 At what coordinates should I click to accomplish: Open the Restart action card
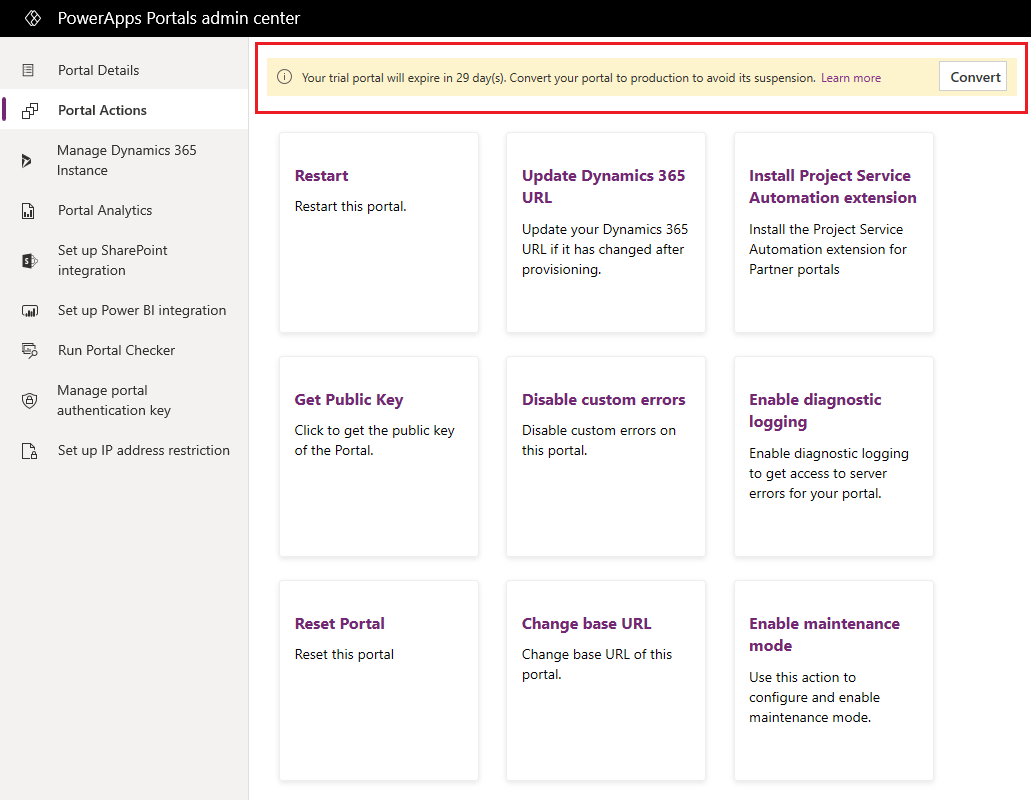(379, 232)
